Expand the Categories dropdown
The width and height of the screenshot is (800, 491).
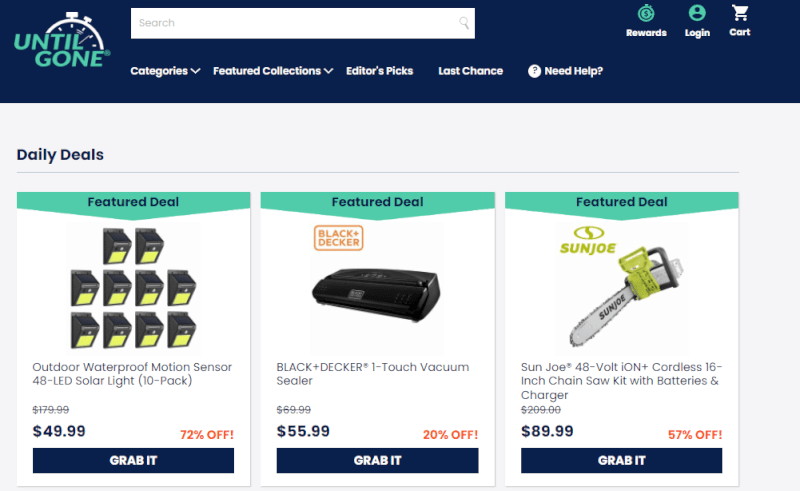[165, 71]
